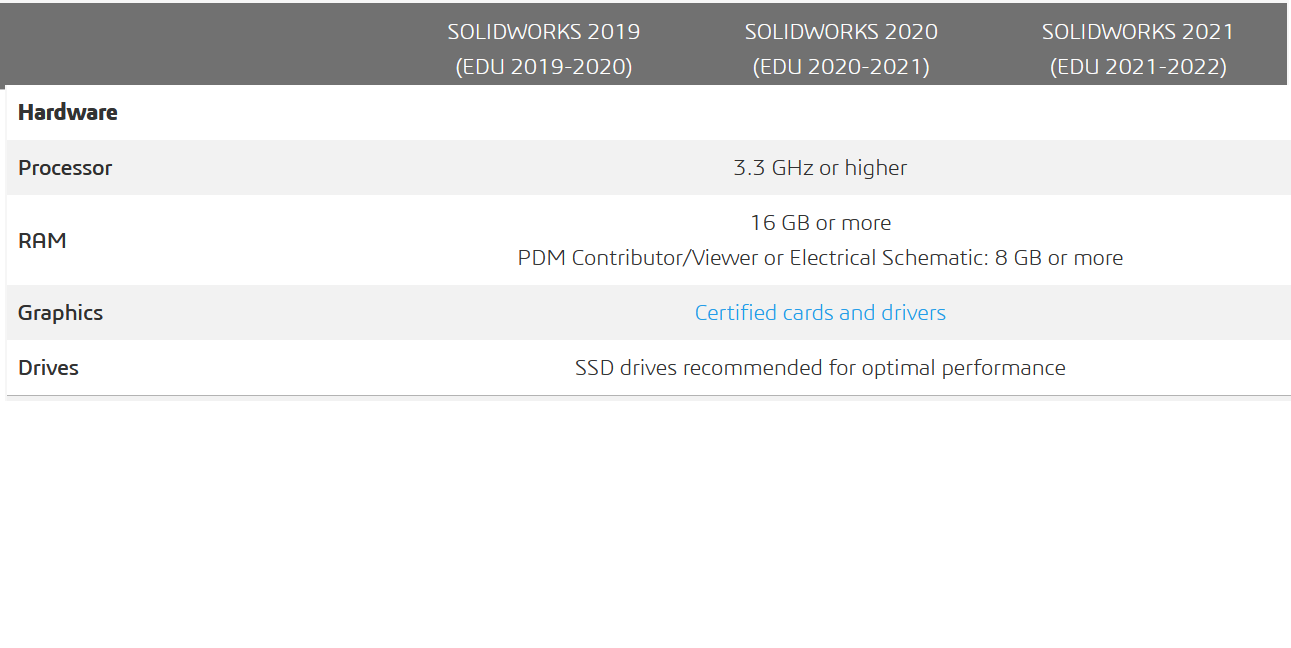Select the SOLIDWORKS 2021 column header

pos(1138,49)
